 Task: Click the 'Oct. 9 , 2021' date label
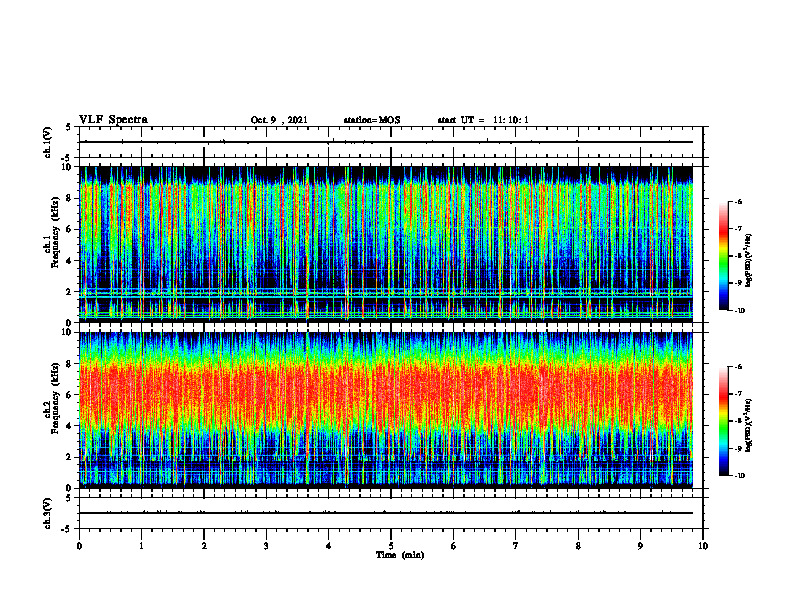(279, 120)
